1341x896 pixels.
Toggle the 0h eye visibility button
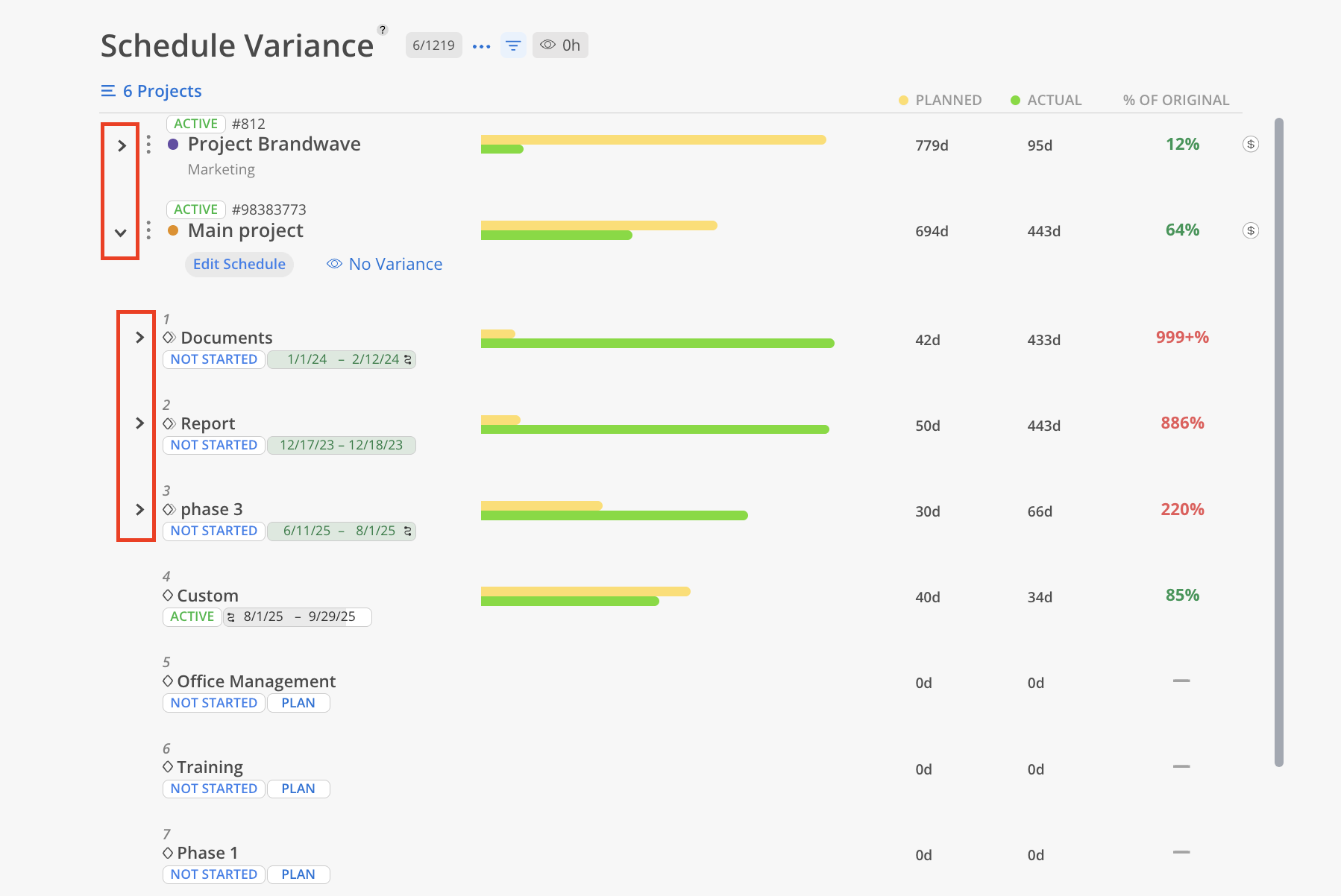pos(560,45)
